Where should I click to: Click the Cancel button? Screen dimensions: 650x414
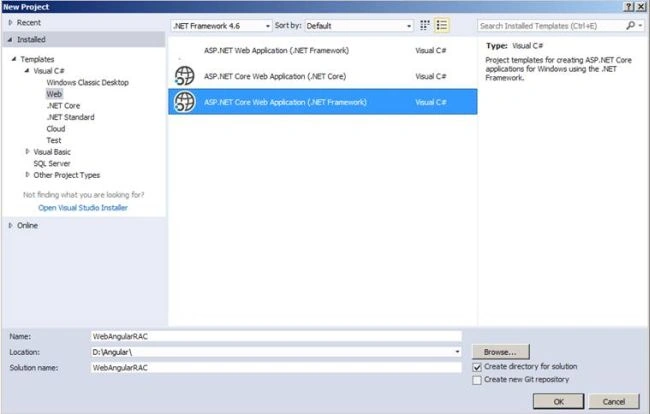point(614,402)
